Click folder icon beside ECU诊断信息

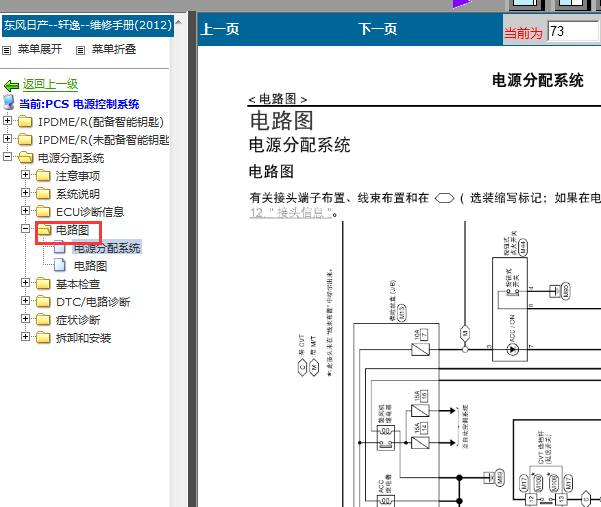click(43, 212)
